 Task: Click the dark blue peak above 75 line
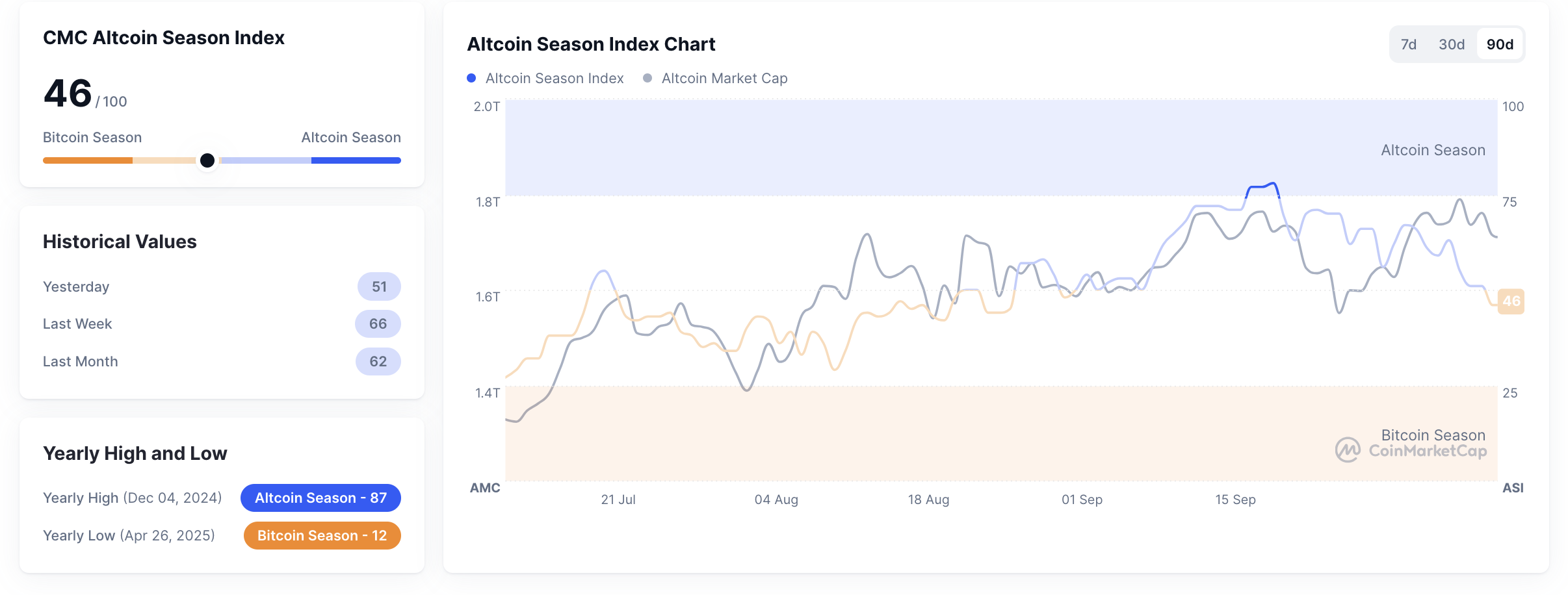tap(1262, 186)
